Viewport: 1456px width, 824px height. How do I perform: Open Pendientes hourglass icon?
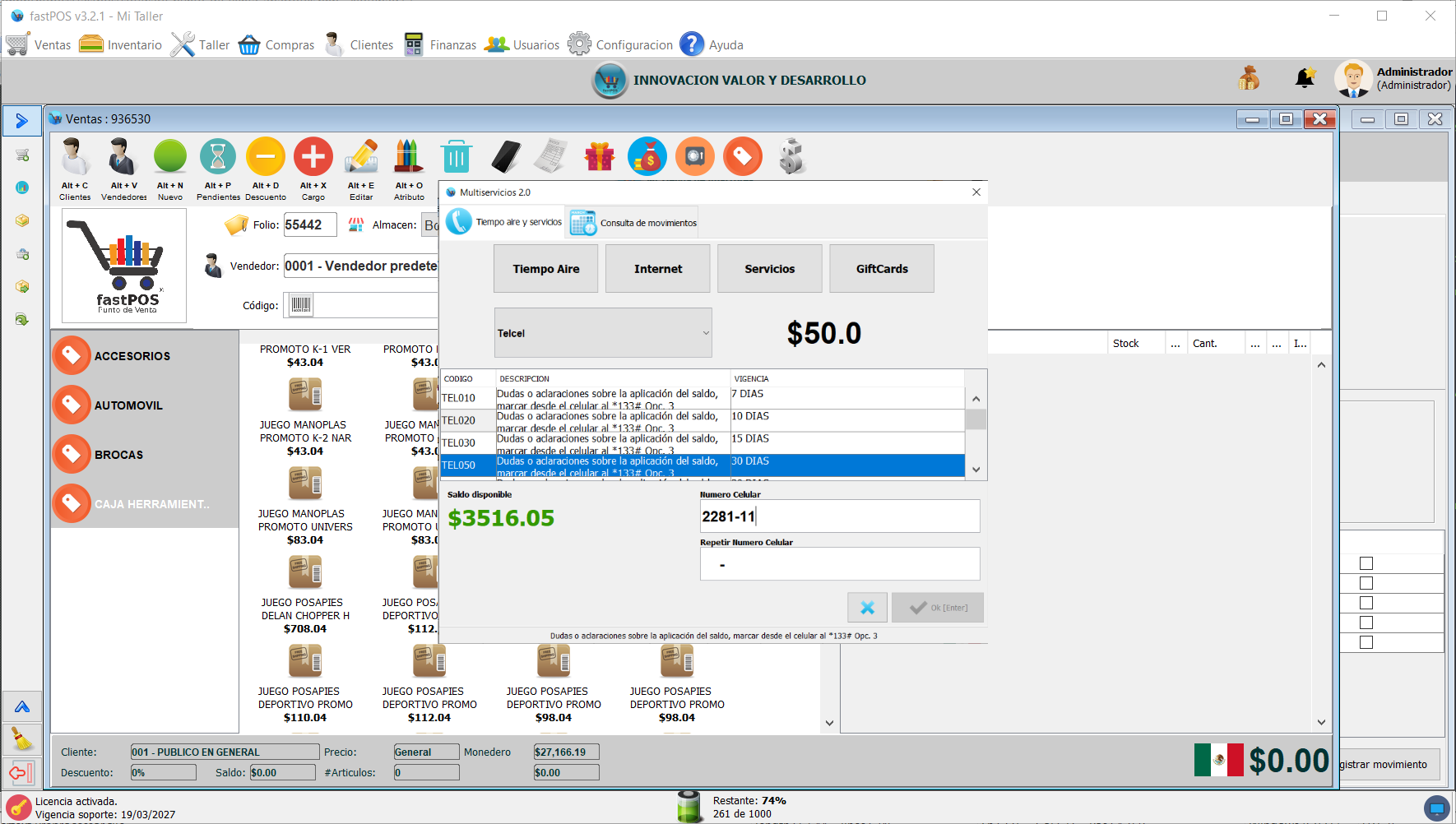[x=218, y=157]
